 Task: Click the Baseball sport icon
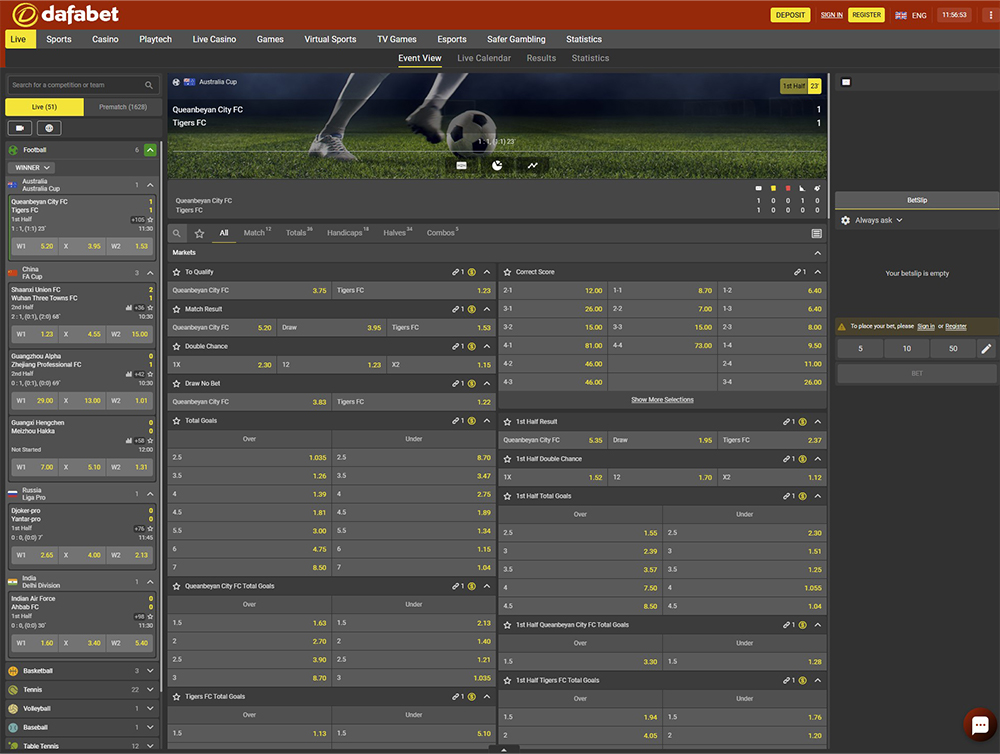[13, 727]
